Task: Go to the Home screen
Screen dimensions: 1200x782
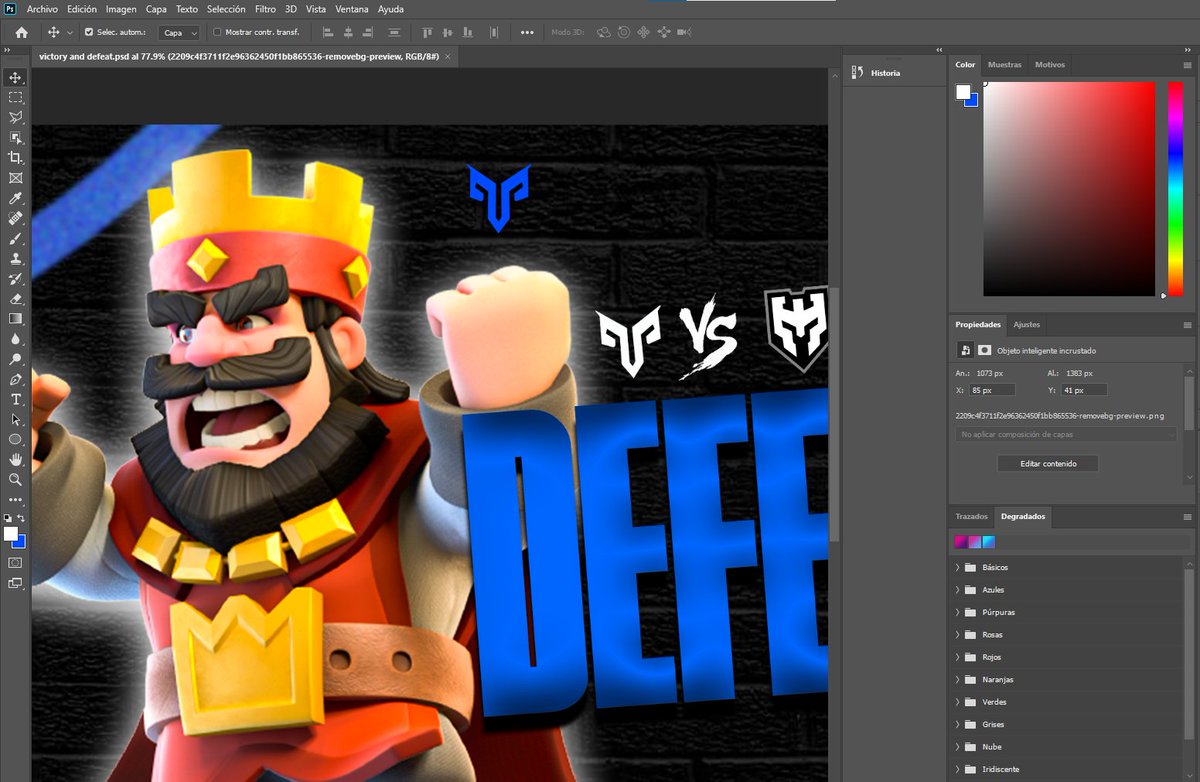Action: (x=21, y=32)
